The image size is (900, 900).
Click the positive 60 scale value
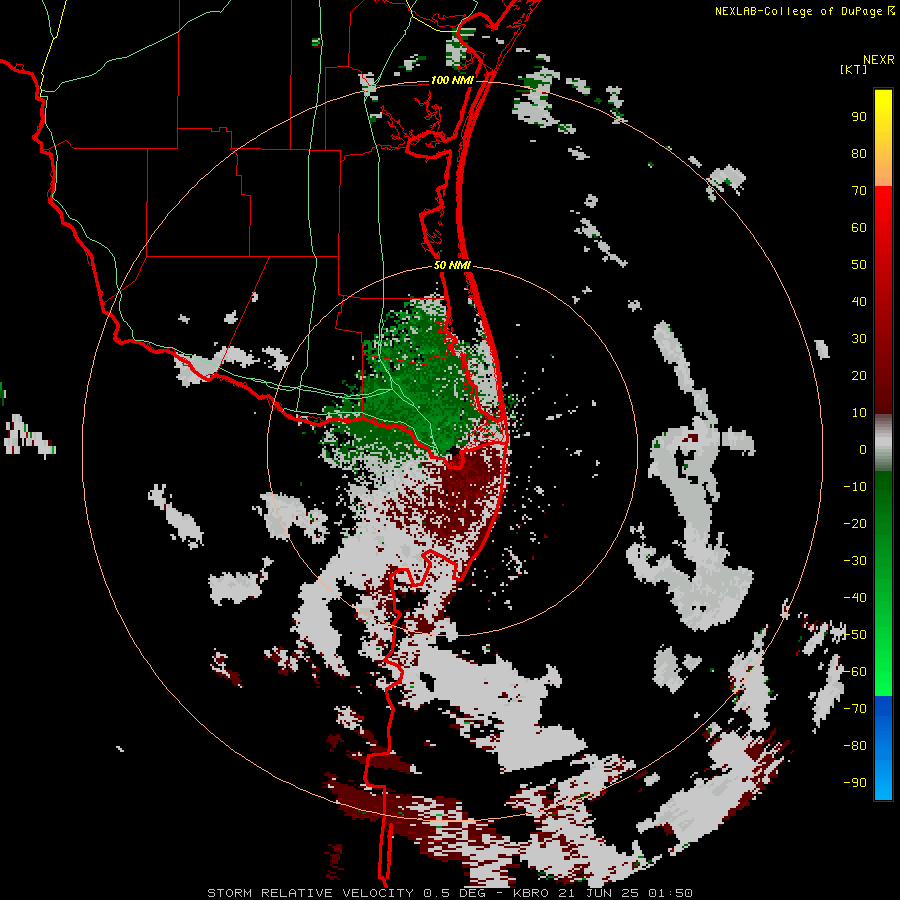click(859, 228)
